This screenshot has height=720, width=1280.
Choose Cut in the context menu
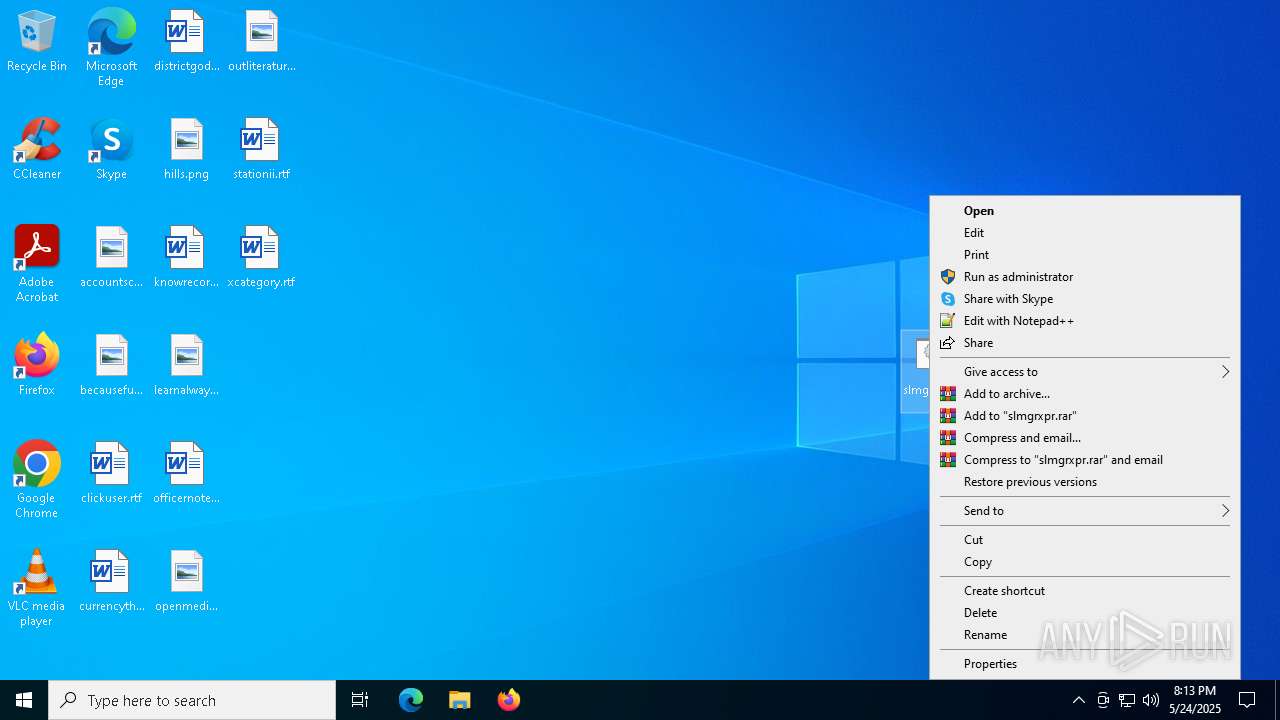[x=1085, y=540]
